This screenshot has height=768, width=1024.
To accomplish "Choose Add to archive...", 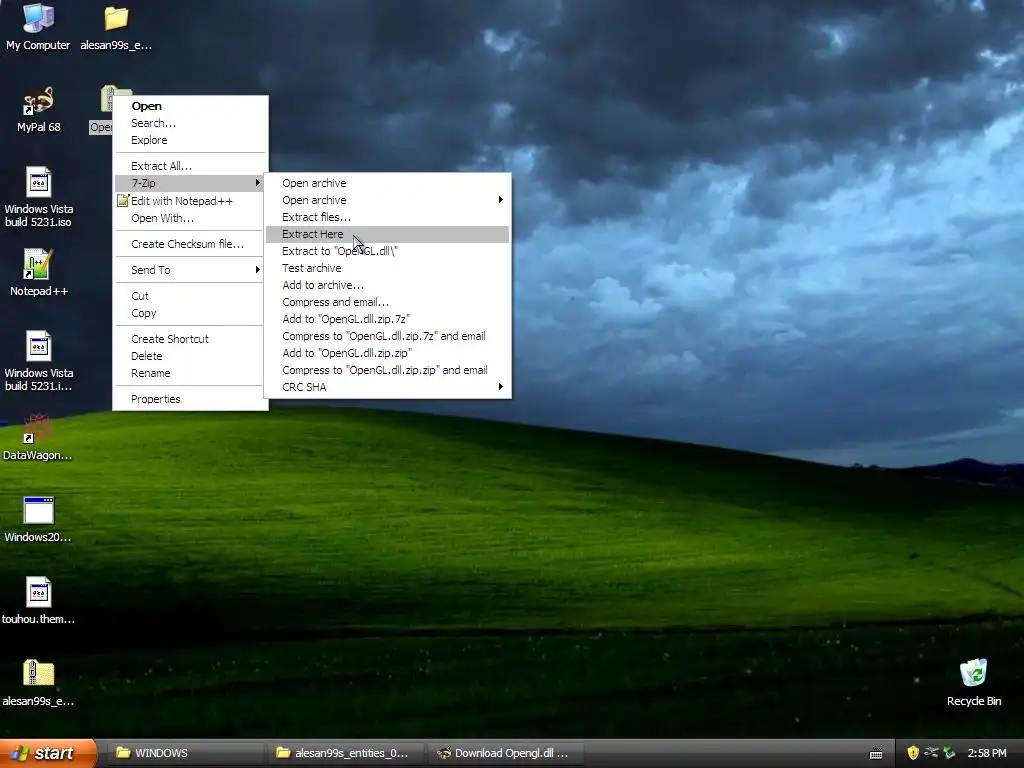I will click(387, 285).
